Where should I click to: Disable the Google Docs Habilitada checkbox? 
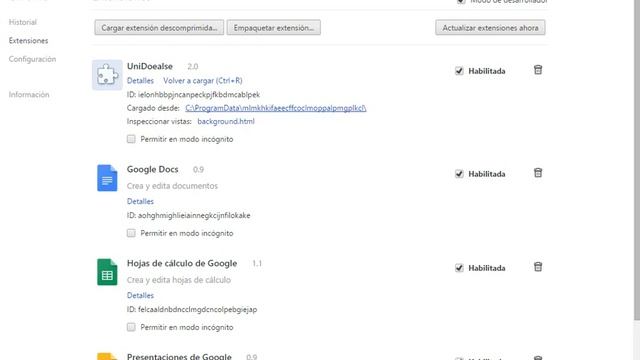pos(459,174)
